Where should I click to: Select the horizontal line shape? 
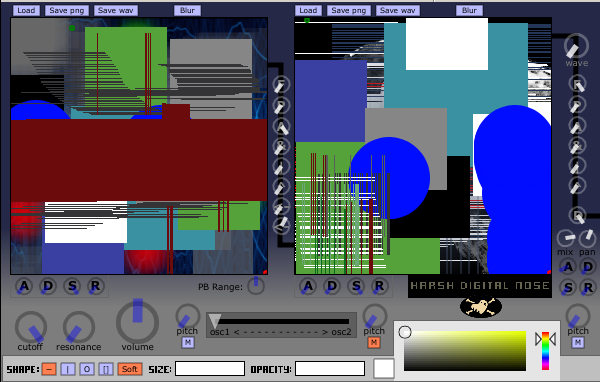tap(49, 369)
